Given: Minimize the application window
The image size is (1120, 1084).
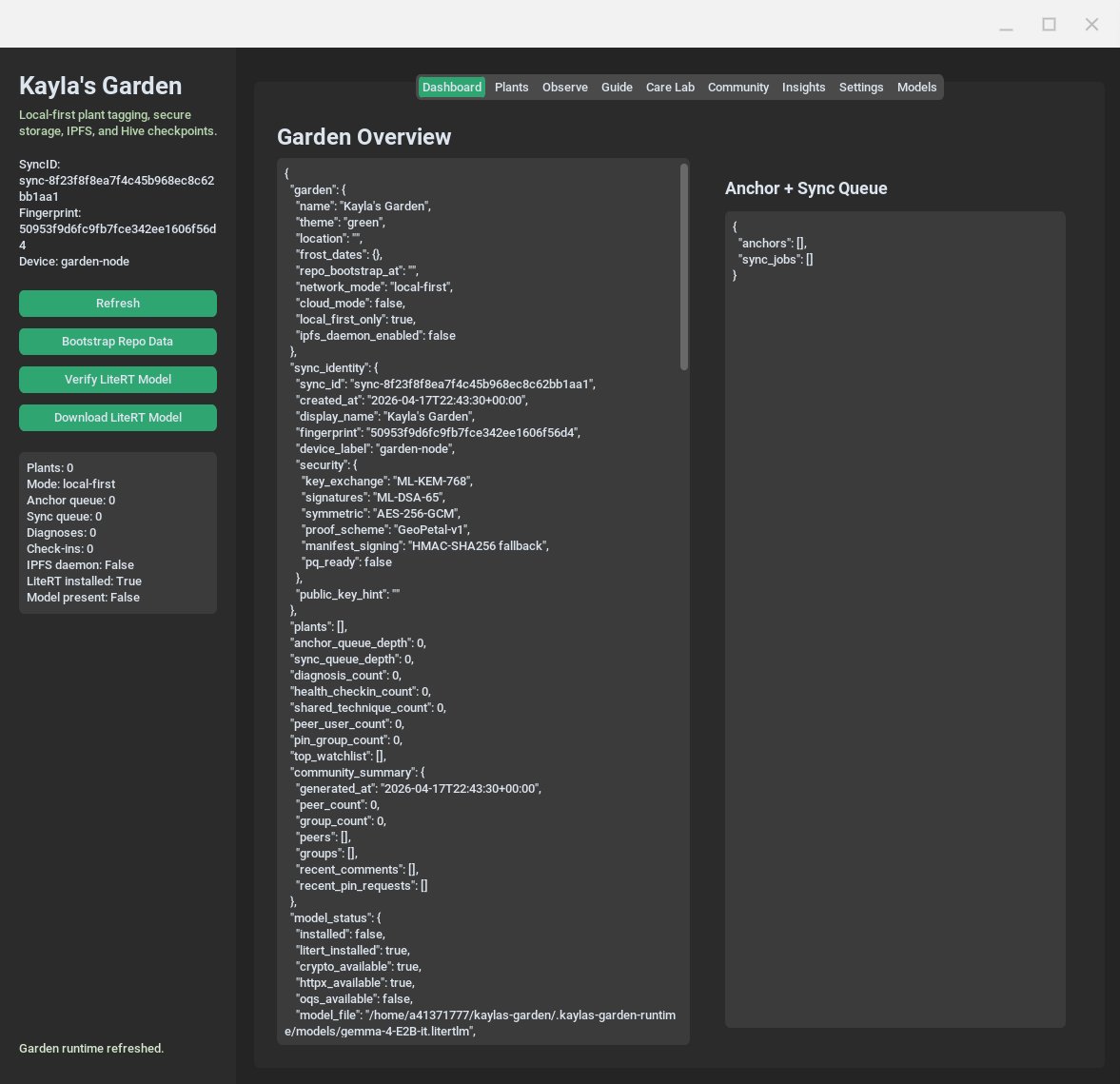Looking at the screenshot, I should pos(1006,25).
